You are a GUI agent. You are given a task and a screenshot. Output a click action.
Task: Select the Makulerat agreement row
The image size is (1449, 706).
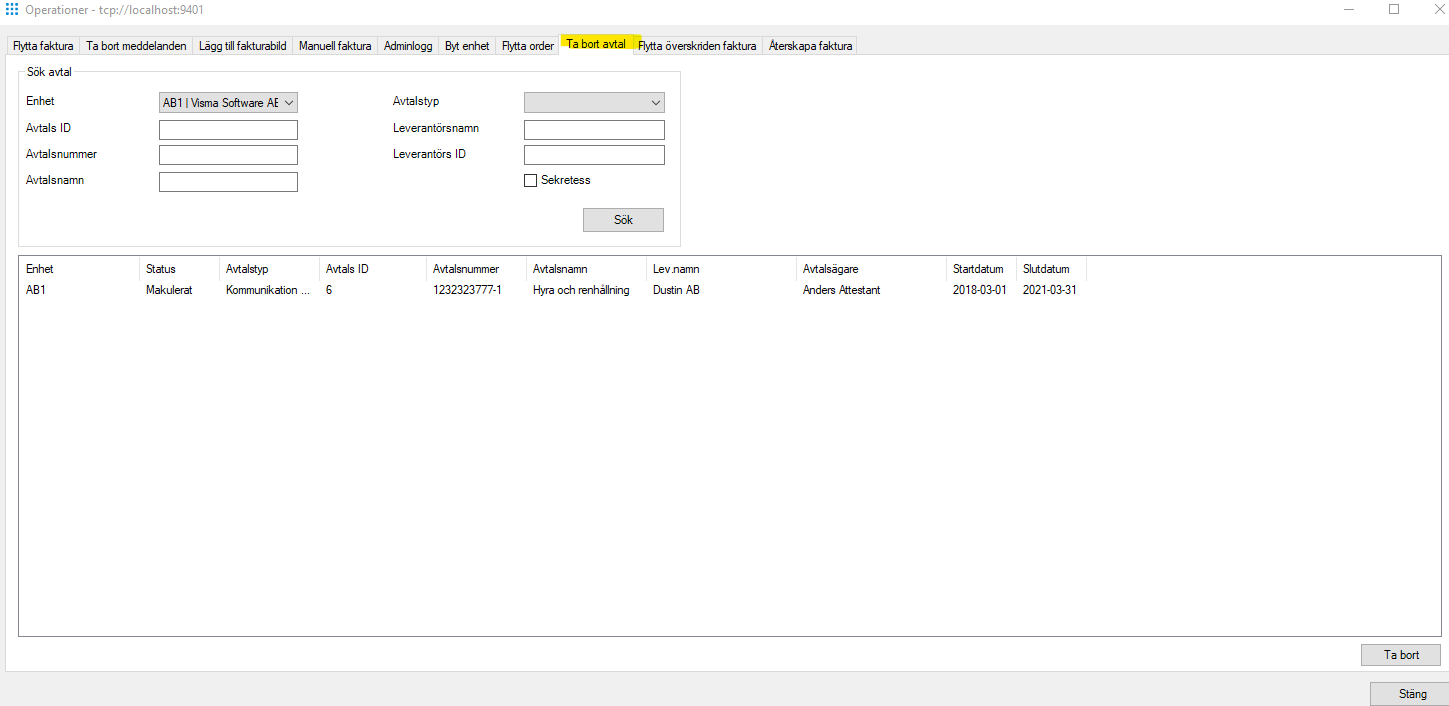(x=400, y=290)
